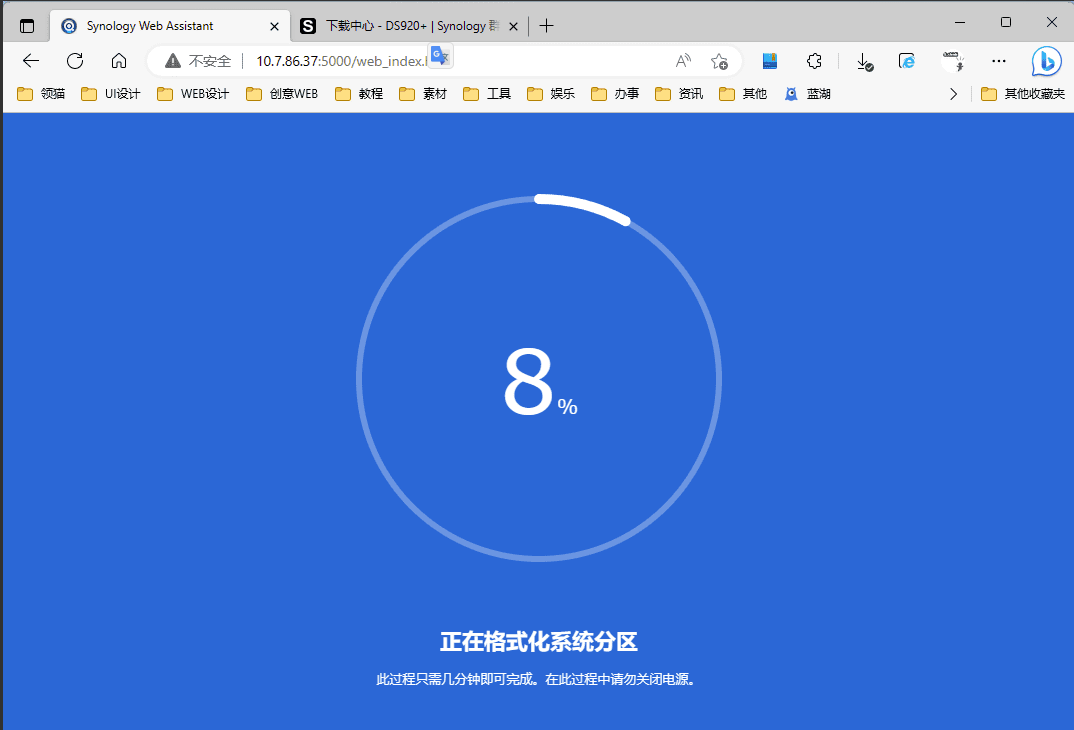Go to the browser home page
This screenshot has width=1074, height=730.
pos(119,61)
